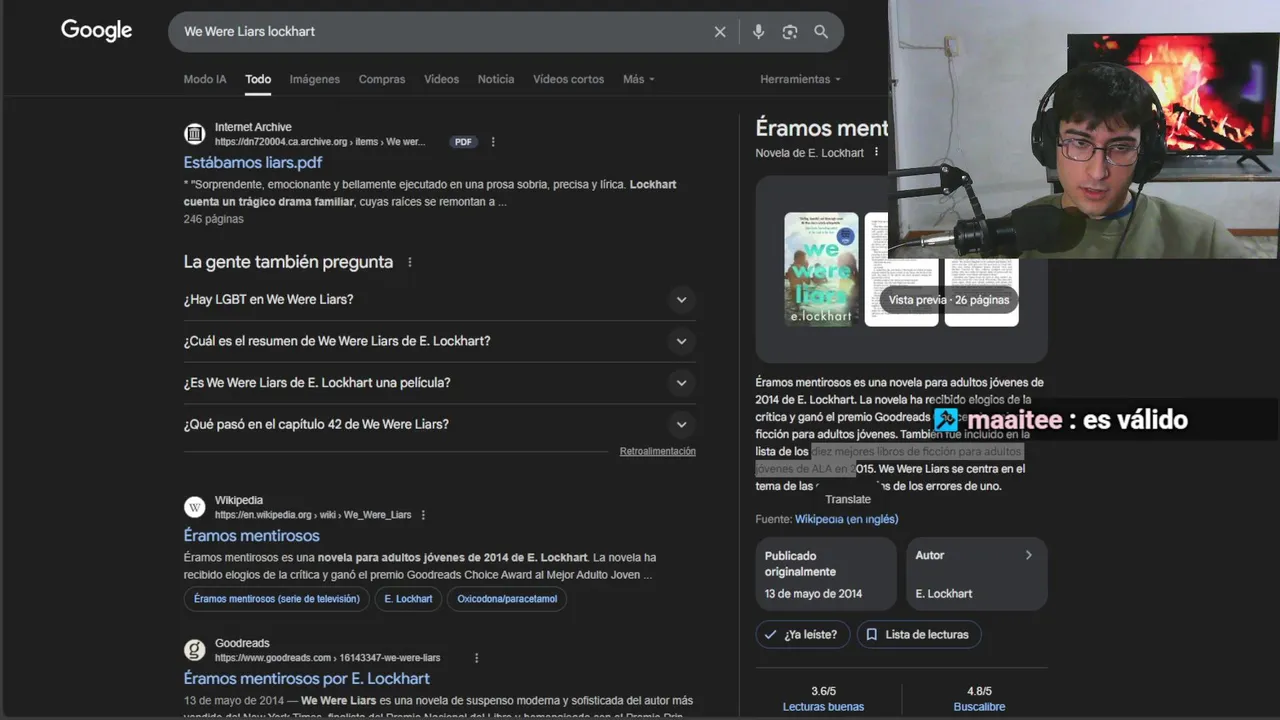The image size is (1280, 720).
Task: Click '246 páginas' text in first result
Action: coord(214,219)
